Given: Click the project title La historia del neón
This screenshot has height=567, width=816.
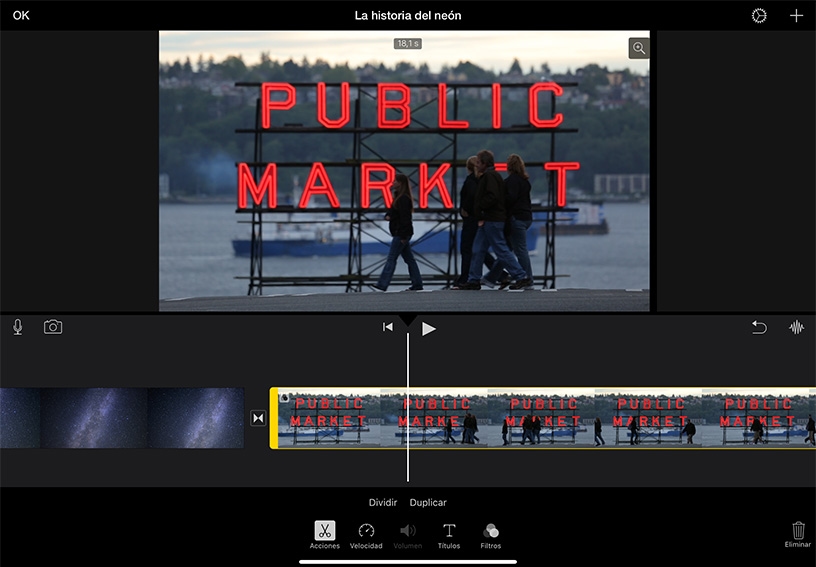Looking at the screenshot, I should coord(407,16).
